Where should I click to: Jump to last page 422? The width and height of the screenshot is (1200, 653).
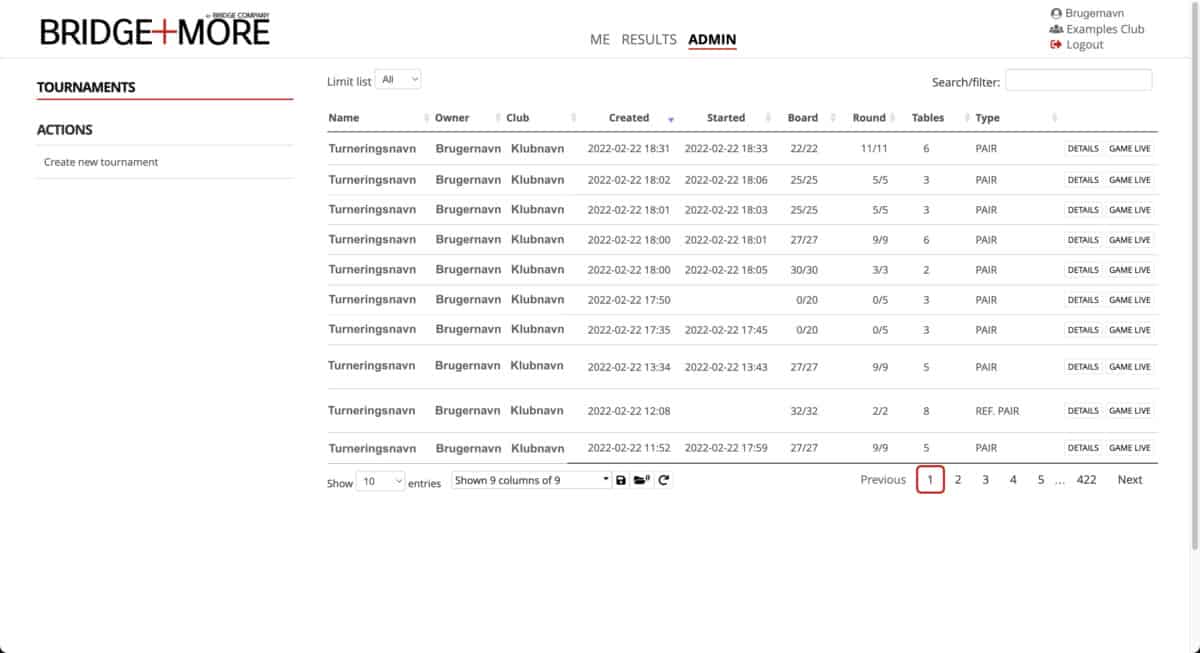click(1086, 480)
